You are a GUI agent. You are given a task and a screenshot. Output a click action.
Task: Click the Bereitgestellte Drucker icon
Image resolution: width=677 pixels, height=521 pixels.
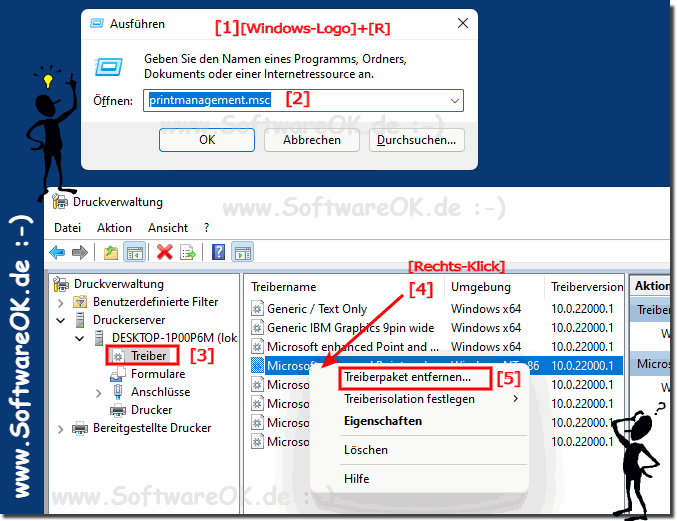tap(80, 428)
